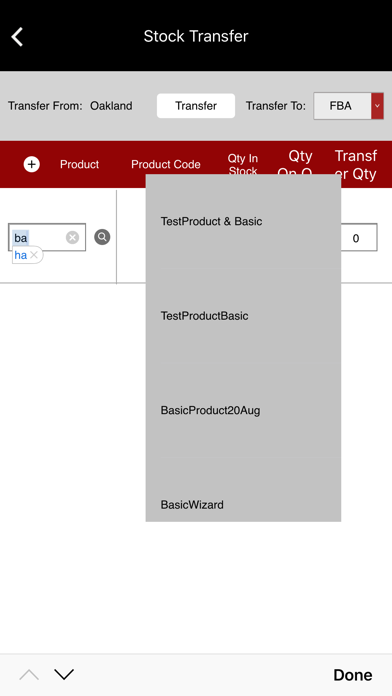Click the Product column header

(79, 164)
